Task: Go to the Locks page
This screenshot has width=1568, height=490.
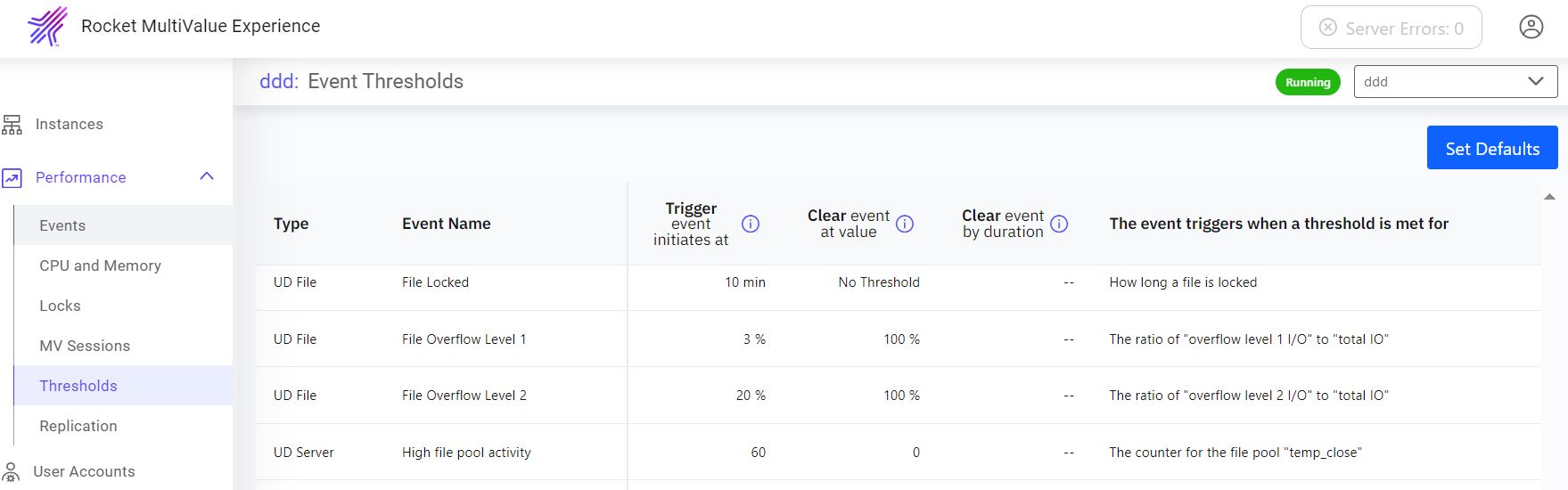Action: coord(60,306)
